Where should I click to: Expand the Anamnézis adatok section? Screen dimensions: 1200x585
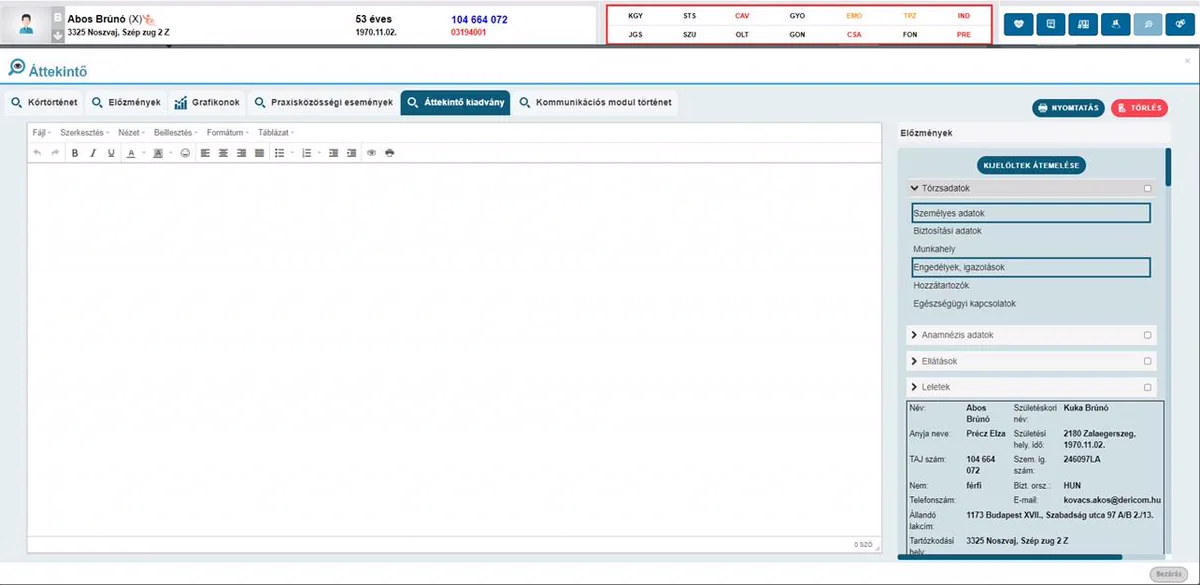pos(914,335)
